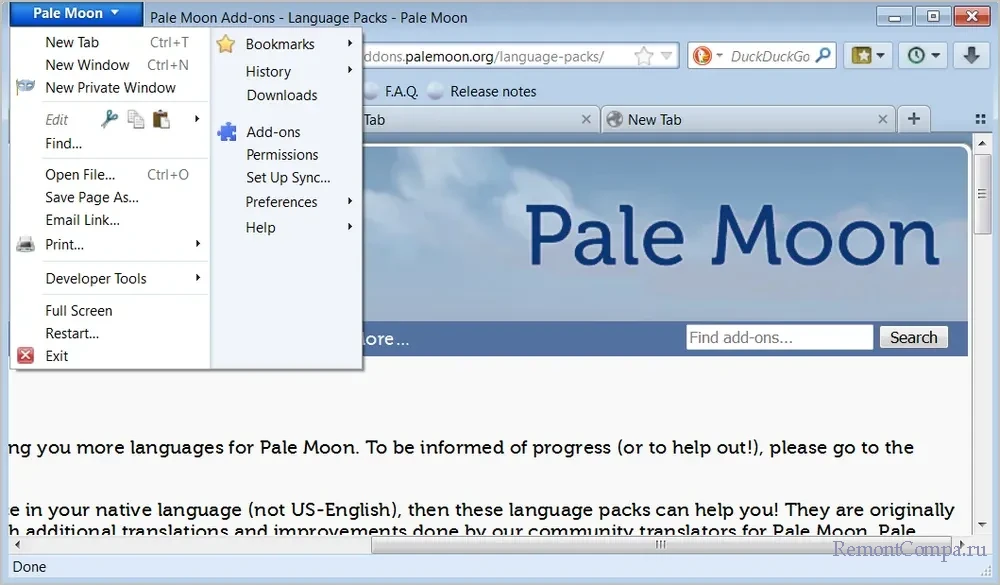The image size is (1000, 585).
Task: Open the Downloads arrow button
Action: (x=971, y=56)
